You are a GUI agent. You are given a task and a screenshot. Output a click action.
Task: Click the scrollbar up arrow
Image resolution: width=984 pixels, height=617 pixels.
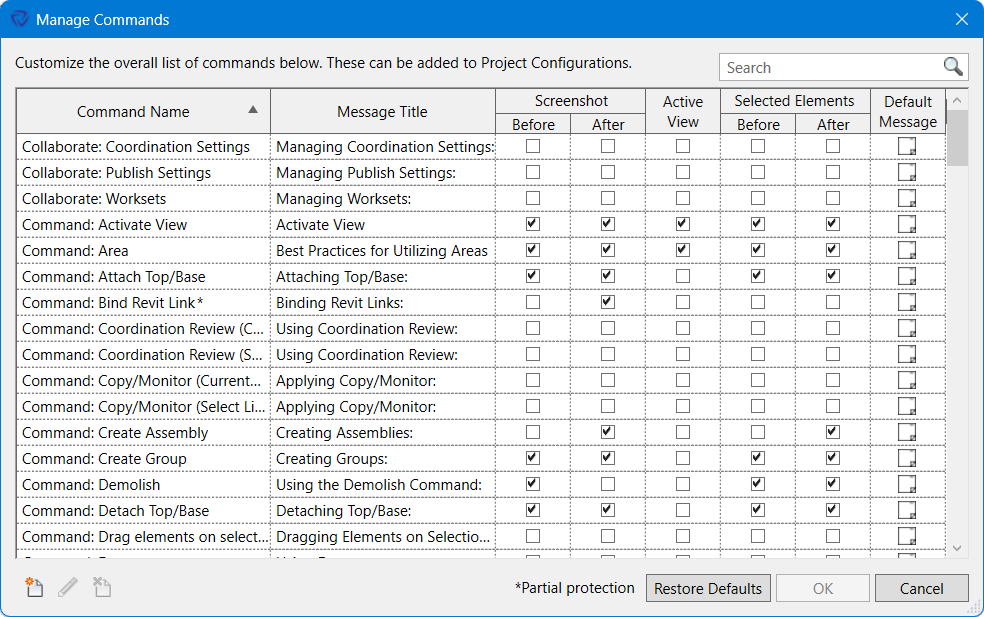tap(957, 99)
